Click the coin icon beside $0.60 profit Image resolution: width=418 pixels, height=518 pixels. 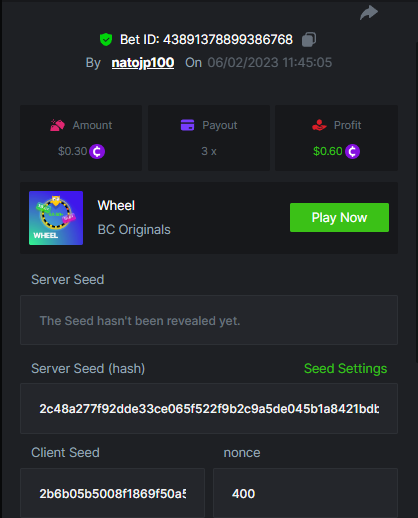click(352, 152)
